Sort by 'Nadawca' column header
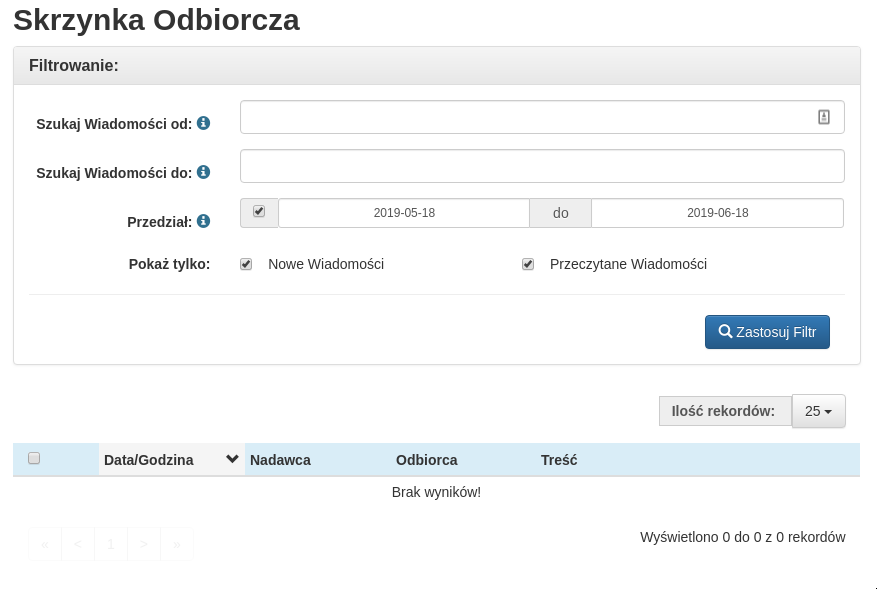The width and height of the screenshot is (877, 589). (280, 460)
